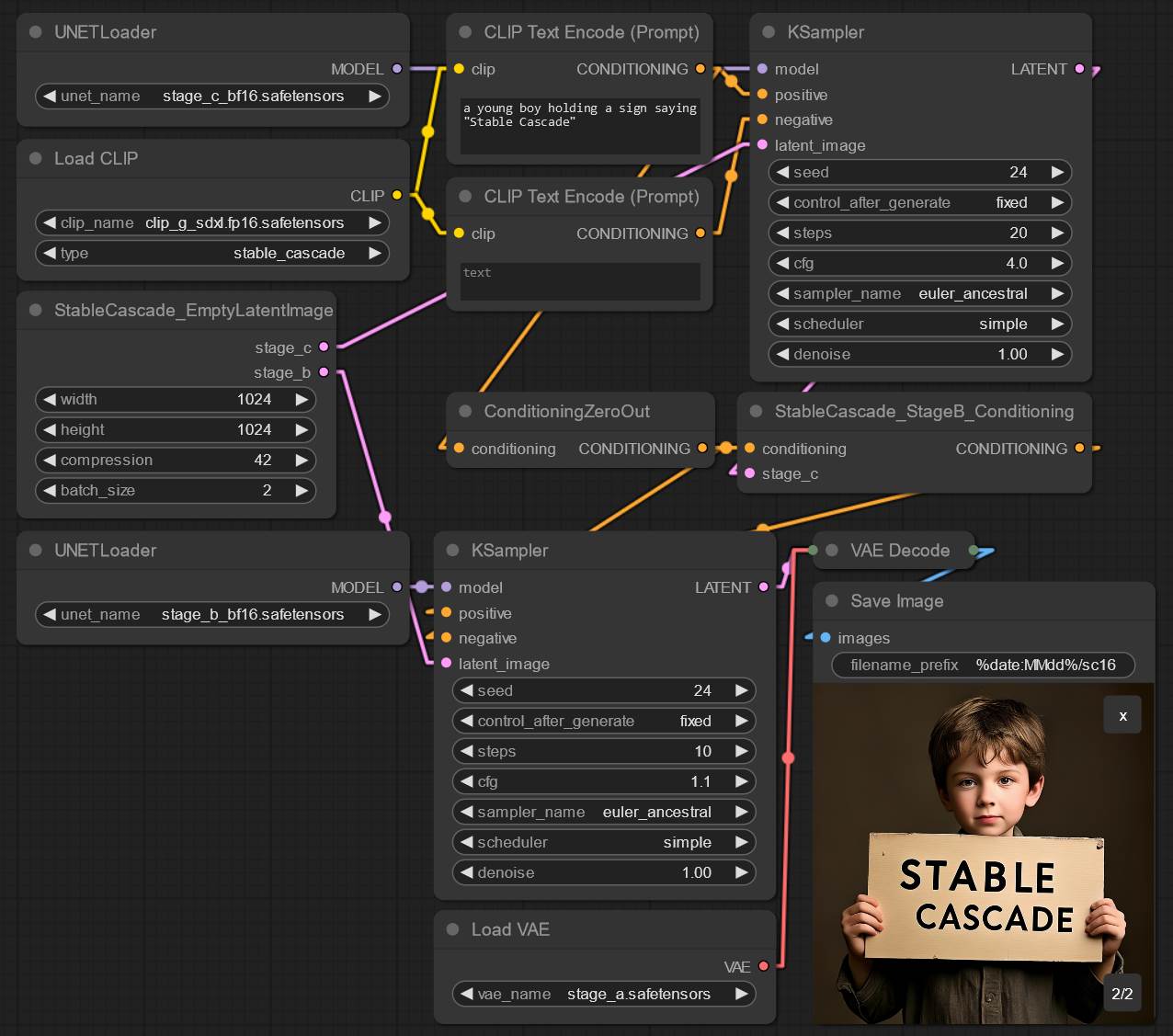Click MODEL output port of stage_c UNETLoader
1173x1036 pixels.
[x=397, y=69]
